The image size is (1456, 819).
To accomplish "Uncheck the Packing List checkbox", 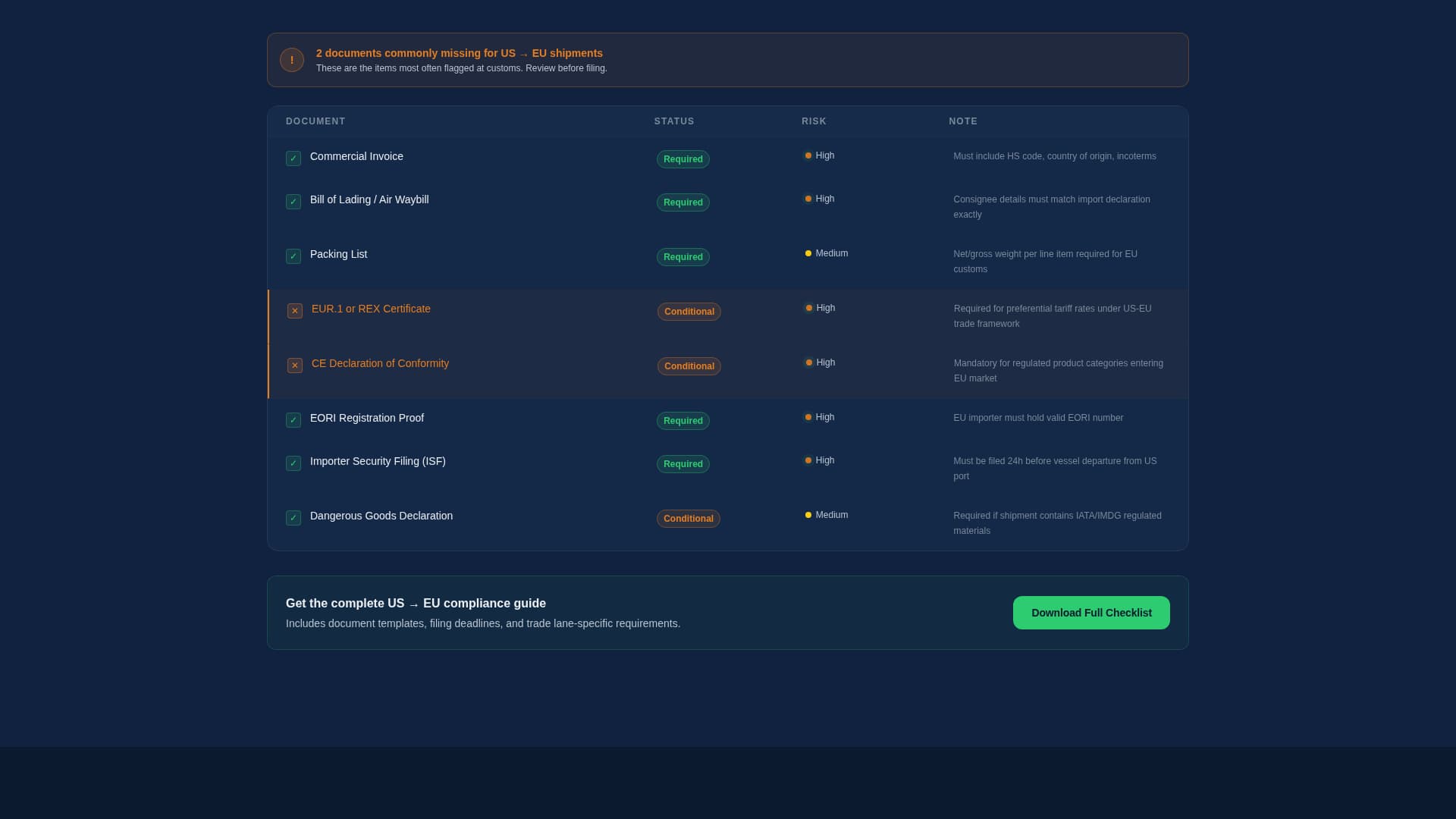I will click(x=293, y=256).
